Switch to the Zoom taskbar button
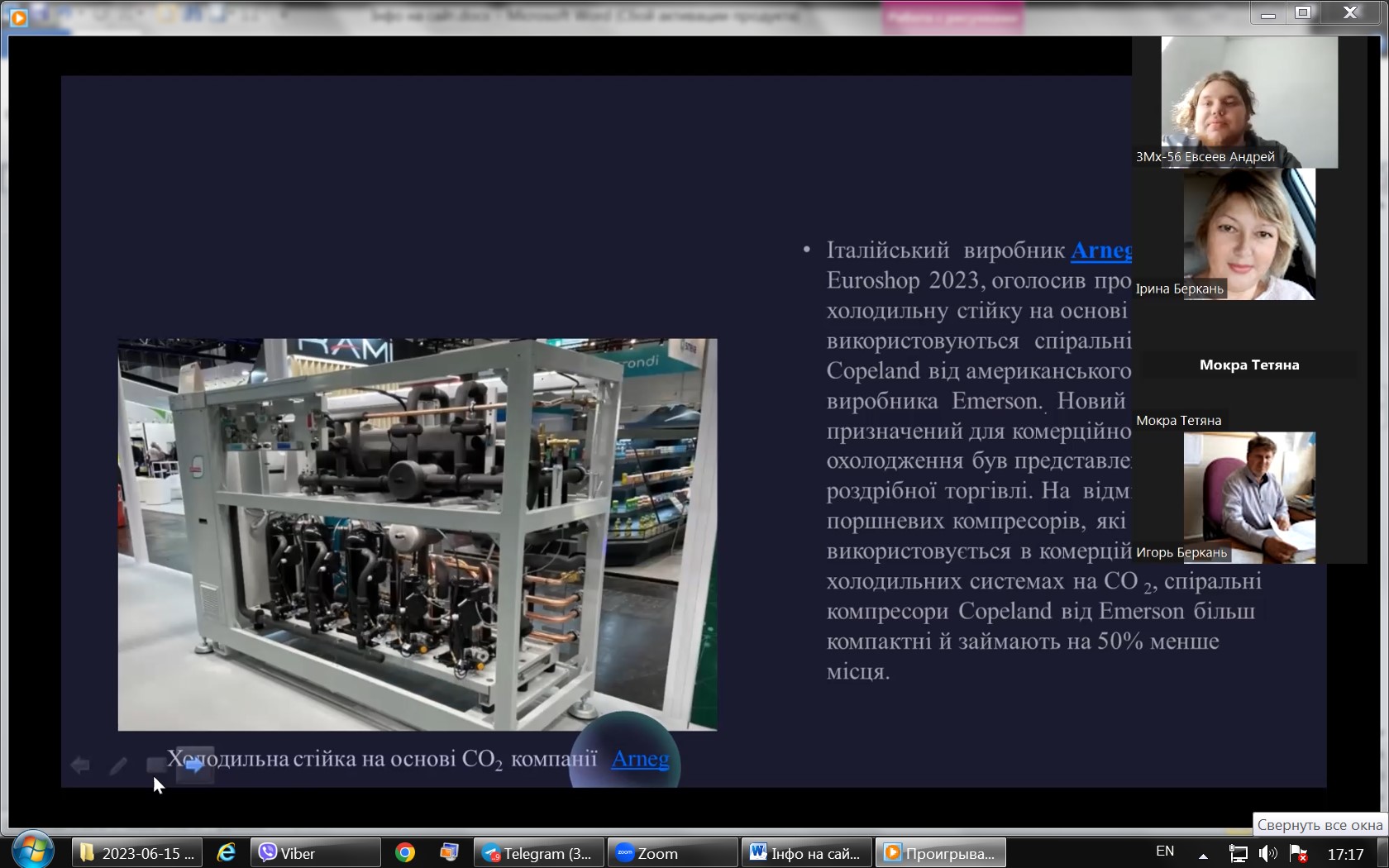This screenshot has height=868, width=1389. (x=673, y=853)
